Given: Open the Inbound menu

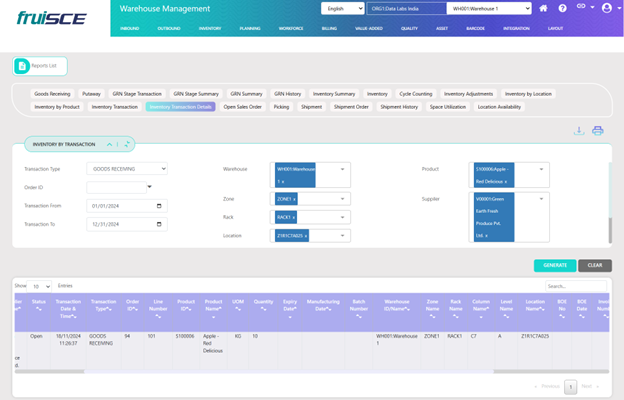Looking at the screenshot, I should [x=129, y=28].
